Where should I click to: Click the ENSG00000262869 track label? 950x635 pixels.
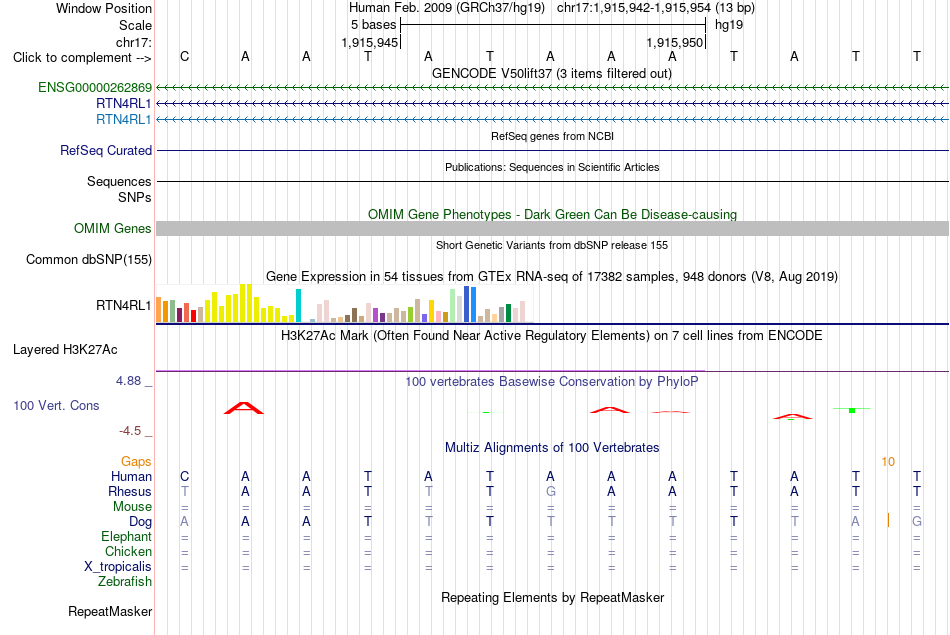(95, 87)
